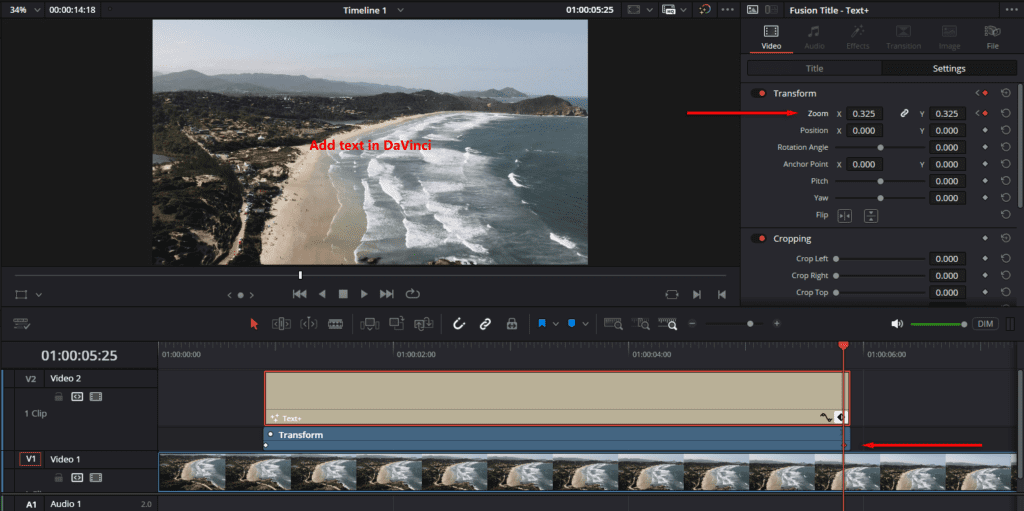Screen dimensions: 1024x511
Task: Reset the Zoom parameter
Action: [1005, 114]
